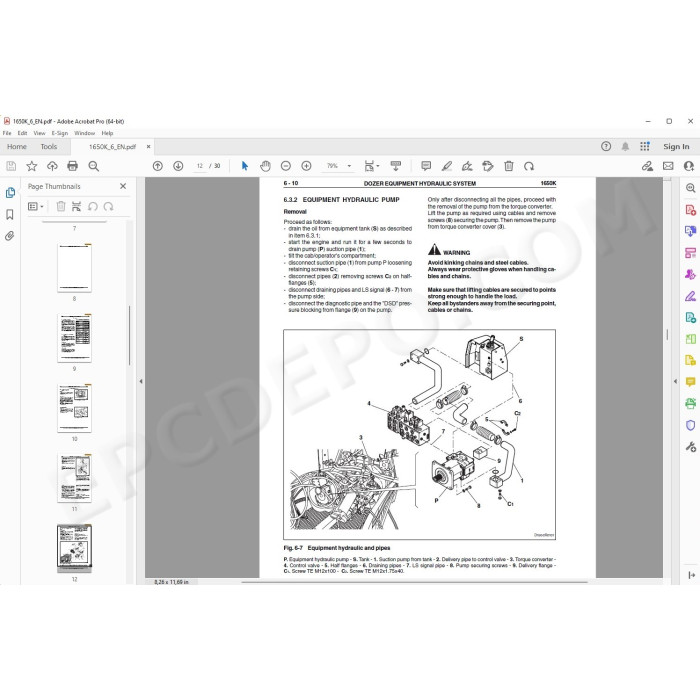700x700 pixels.
Task: Open the Help question mark icon
Action: pyautogui.click(x=606, y=146)
